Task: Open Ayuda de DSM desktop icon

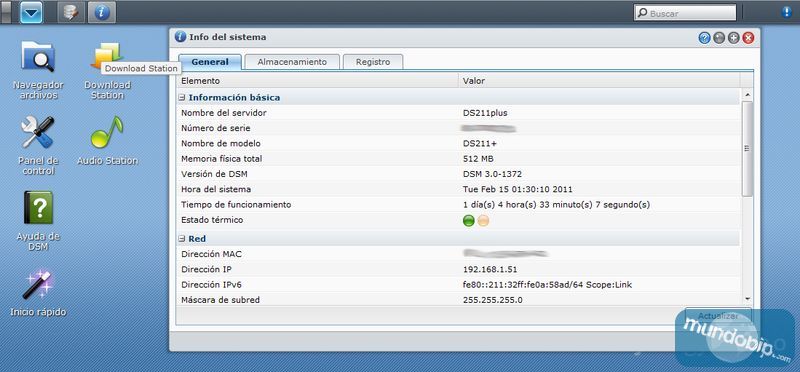Action: click(x=38, y=221)
